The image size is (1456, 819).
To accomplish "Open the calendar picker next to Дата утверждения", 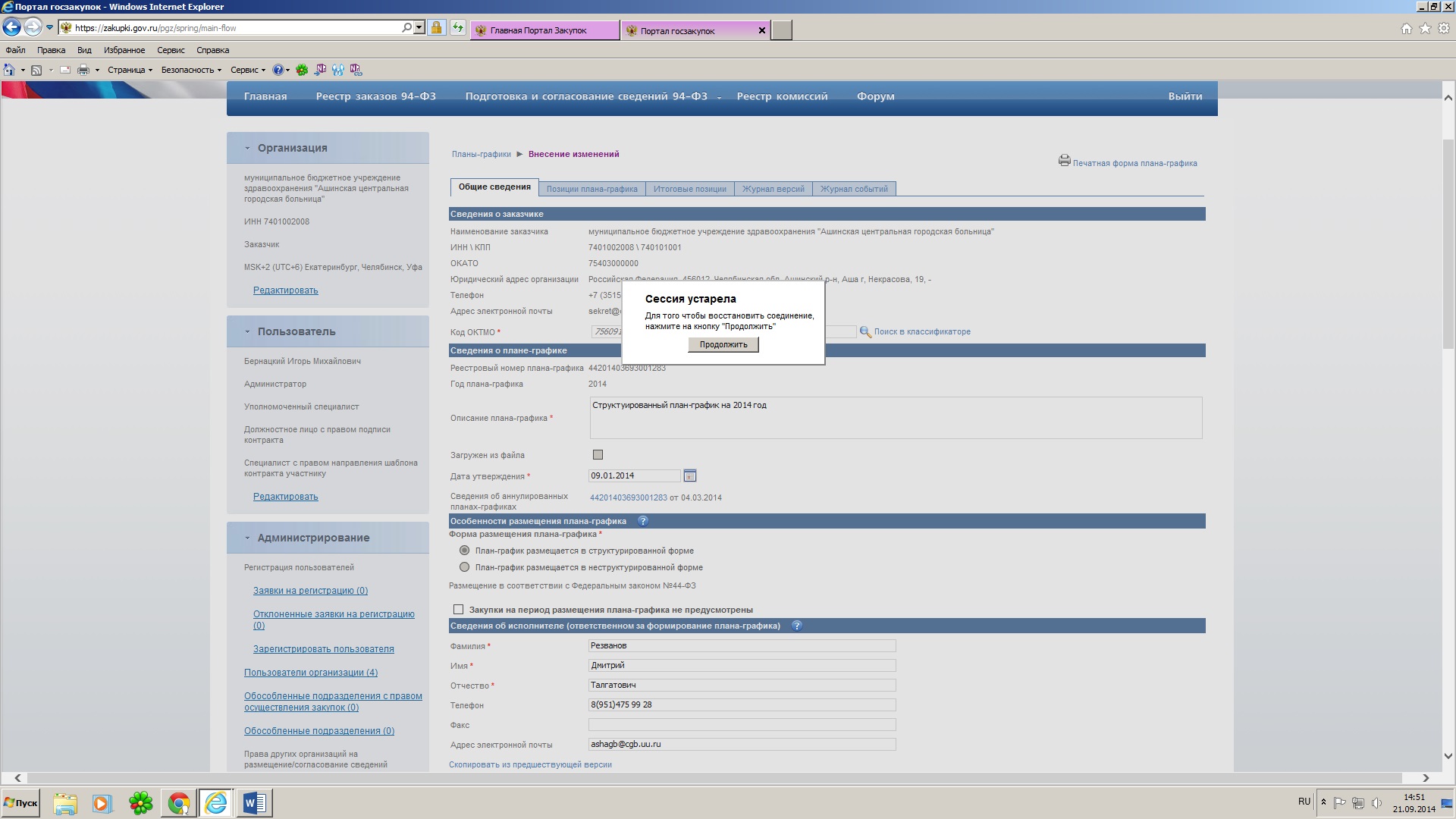I will [689, 475].
